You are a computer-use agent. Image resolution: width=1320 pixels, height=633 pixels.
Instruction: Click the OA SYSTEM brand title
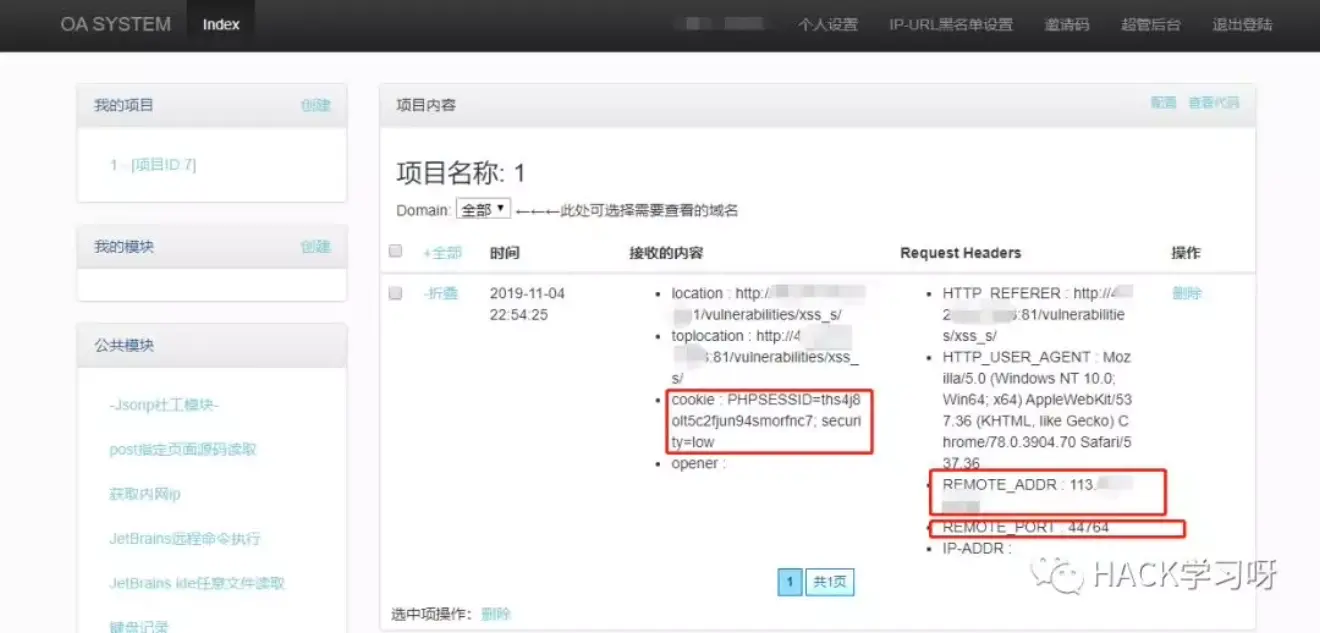116,24
